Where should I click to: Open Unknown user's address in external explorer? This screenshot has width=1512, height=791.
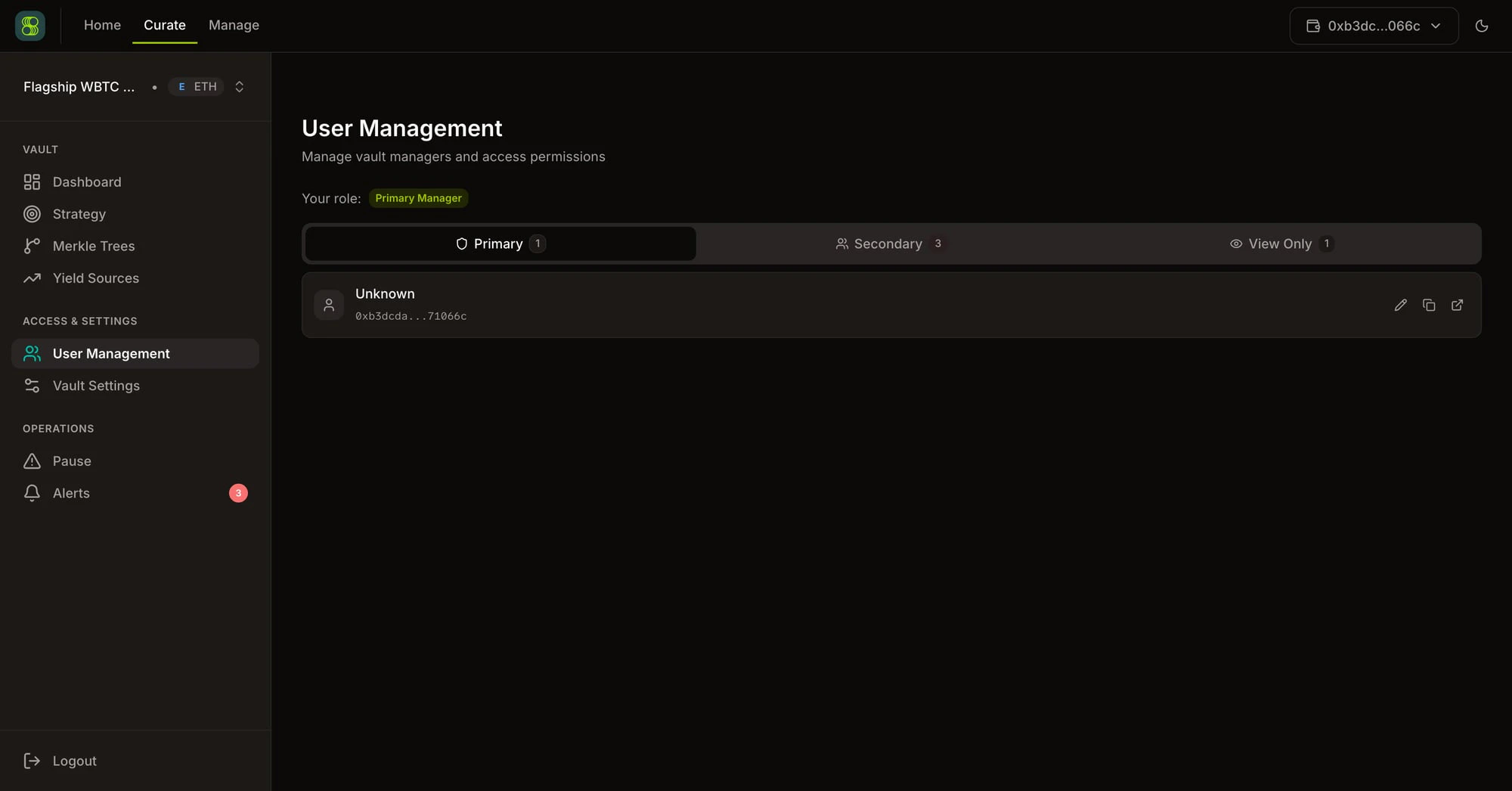pyautogui.click(x=1457, y=305)
